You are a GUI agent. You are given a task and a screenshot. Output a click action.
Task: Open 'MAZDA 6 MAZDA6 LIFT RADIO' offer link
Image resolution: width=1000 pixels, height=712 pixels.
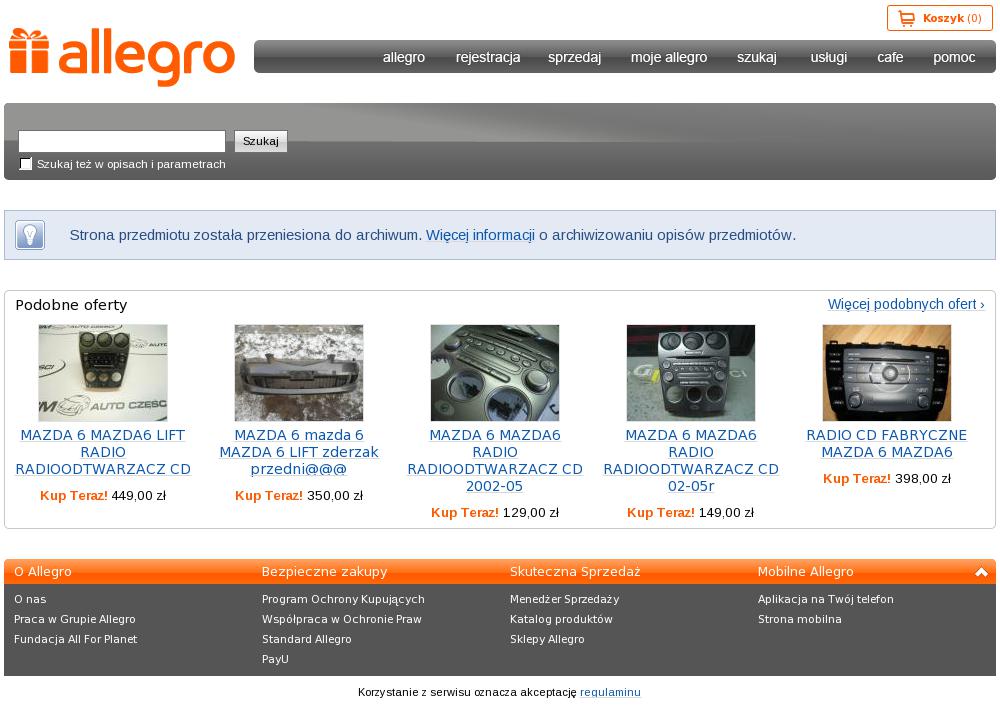click(103, 452)
